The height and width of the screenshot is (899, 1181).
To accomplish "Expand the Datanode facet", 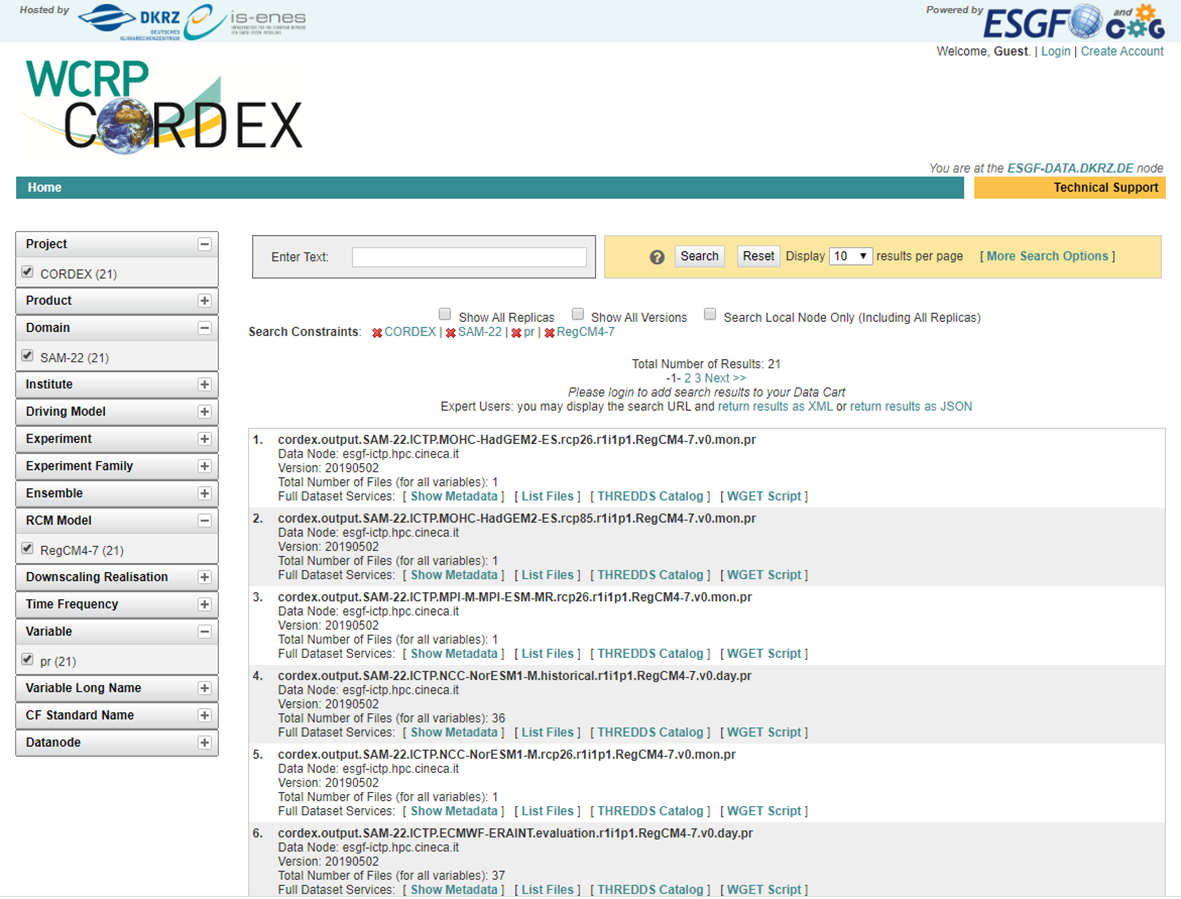I will click(x=204, y=742).
